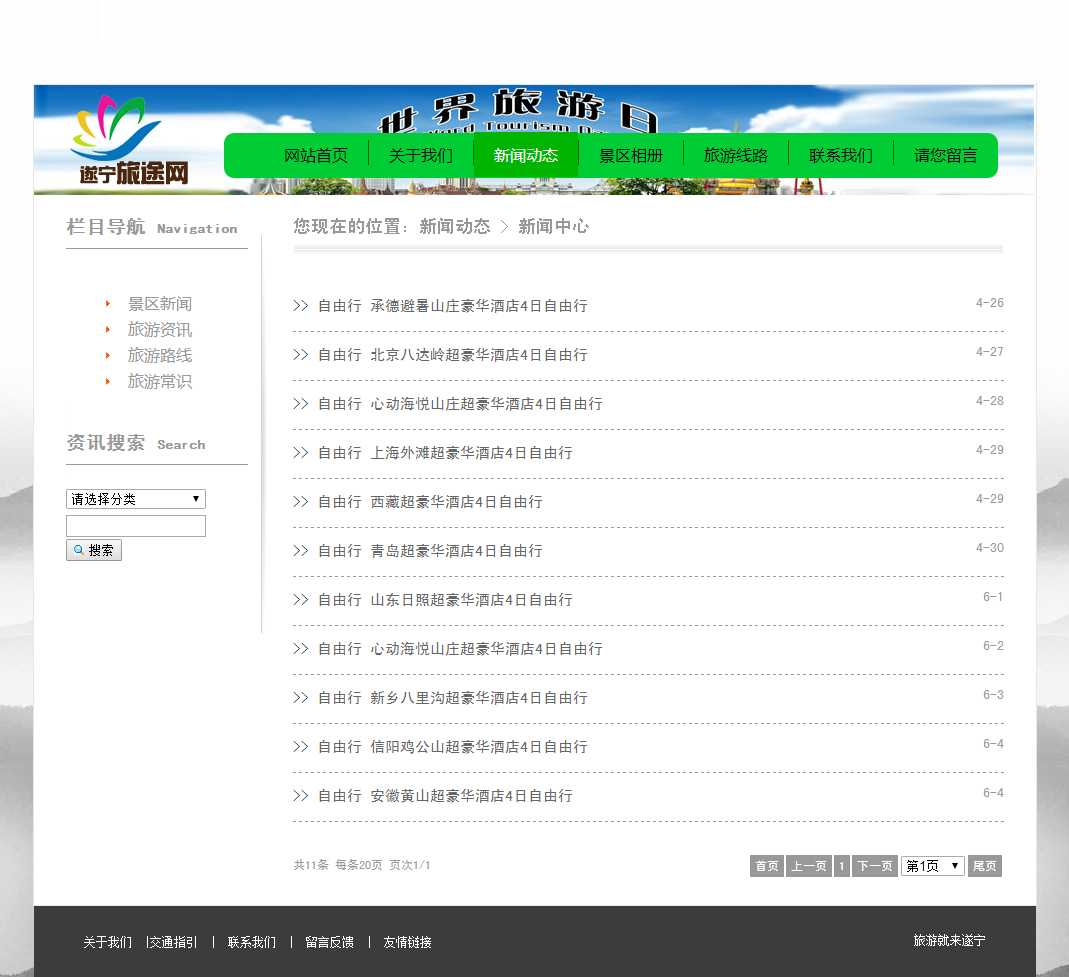
Task: Open article 西藏超豪华酒店4日自由行
Action: (456, 502)
